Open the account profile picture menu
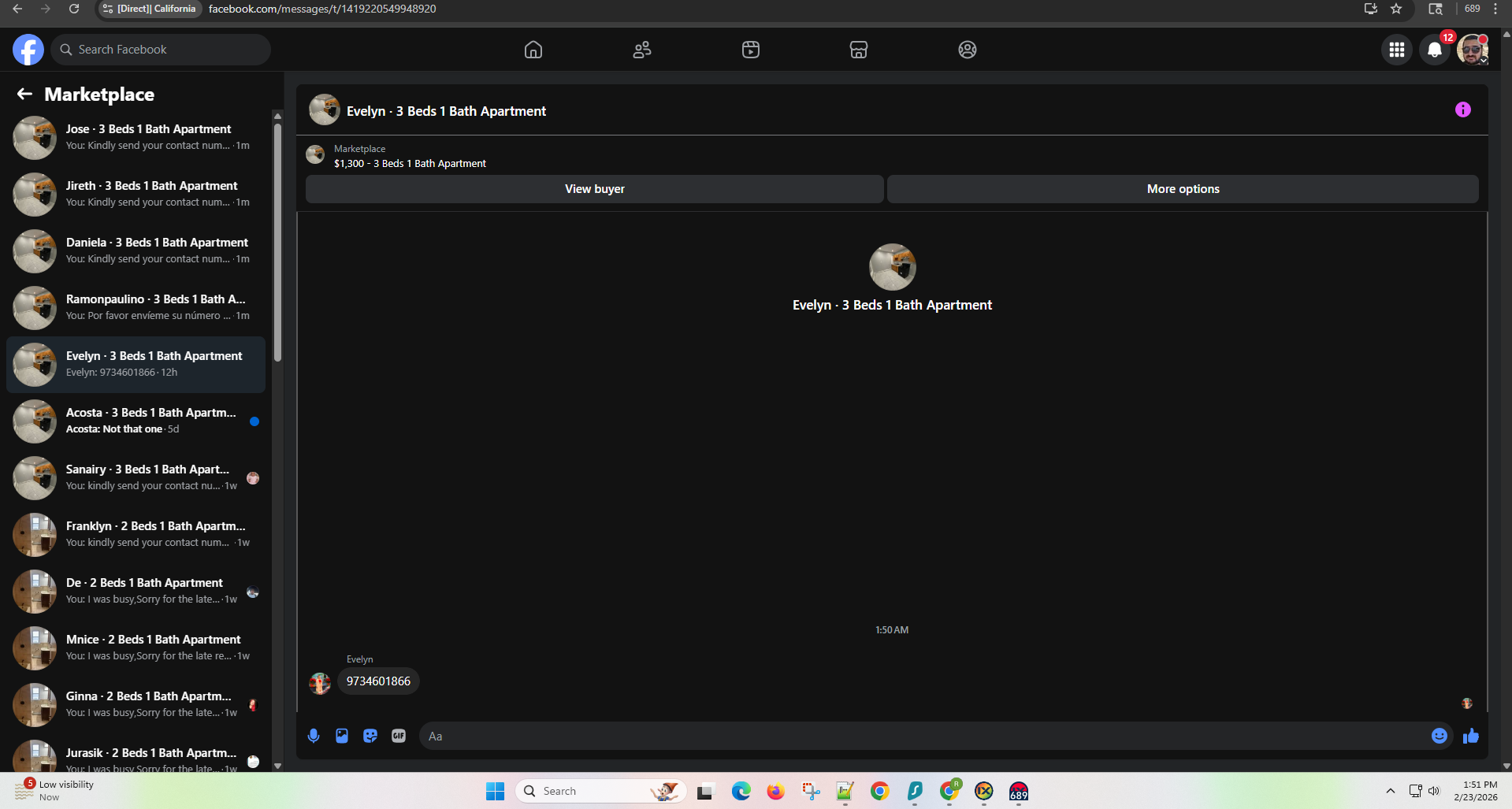 [1472, 50]
